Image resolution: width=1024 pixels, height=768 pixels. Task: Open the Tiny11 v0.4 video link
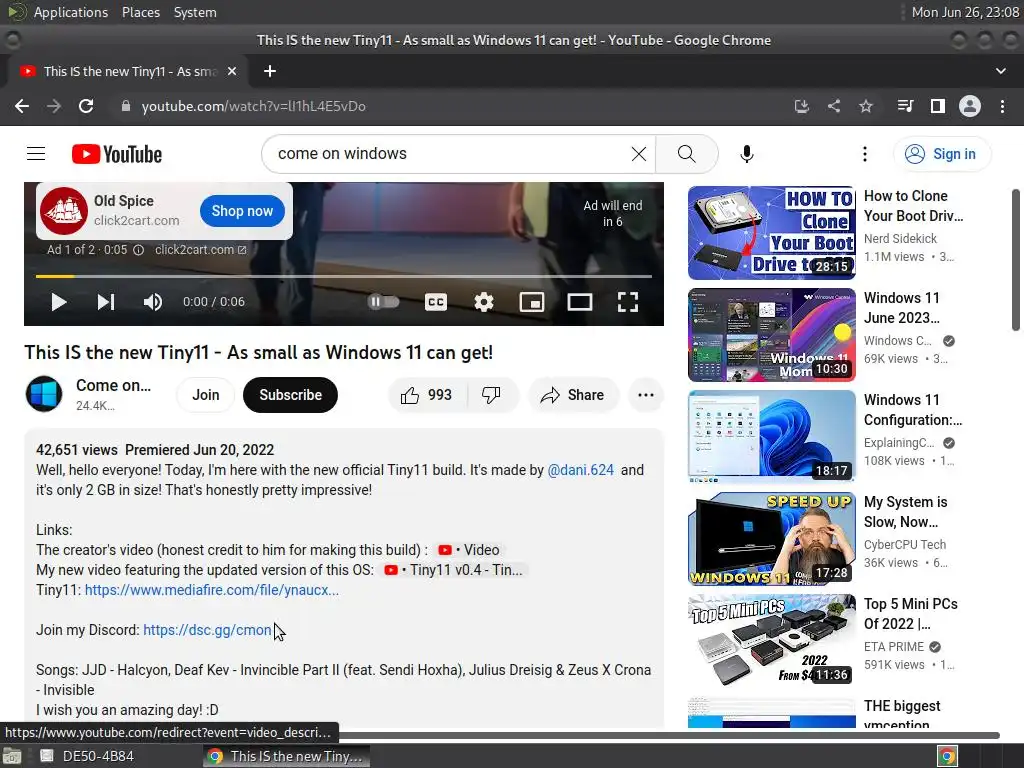454,570
